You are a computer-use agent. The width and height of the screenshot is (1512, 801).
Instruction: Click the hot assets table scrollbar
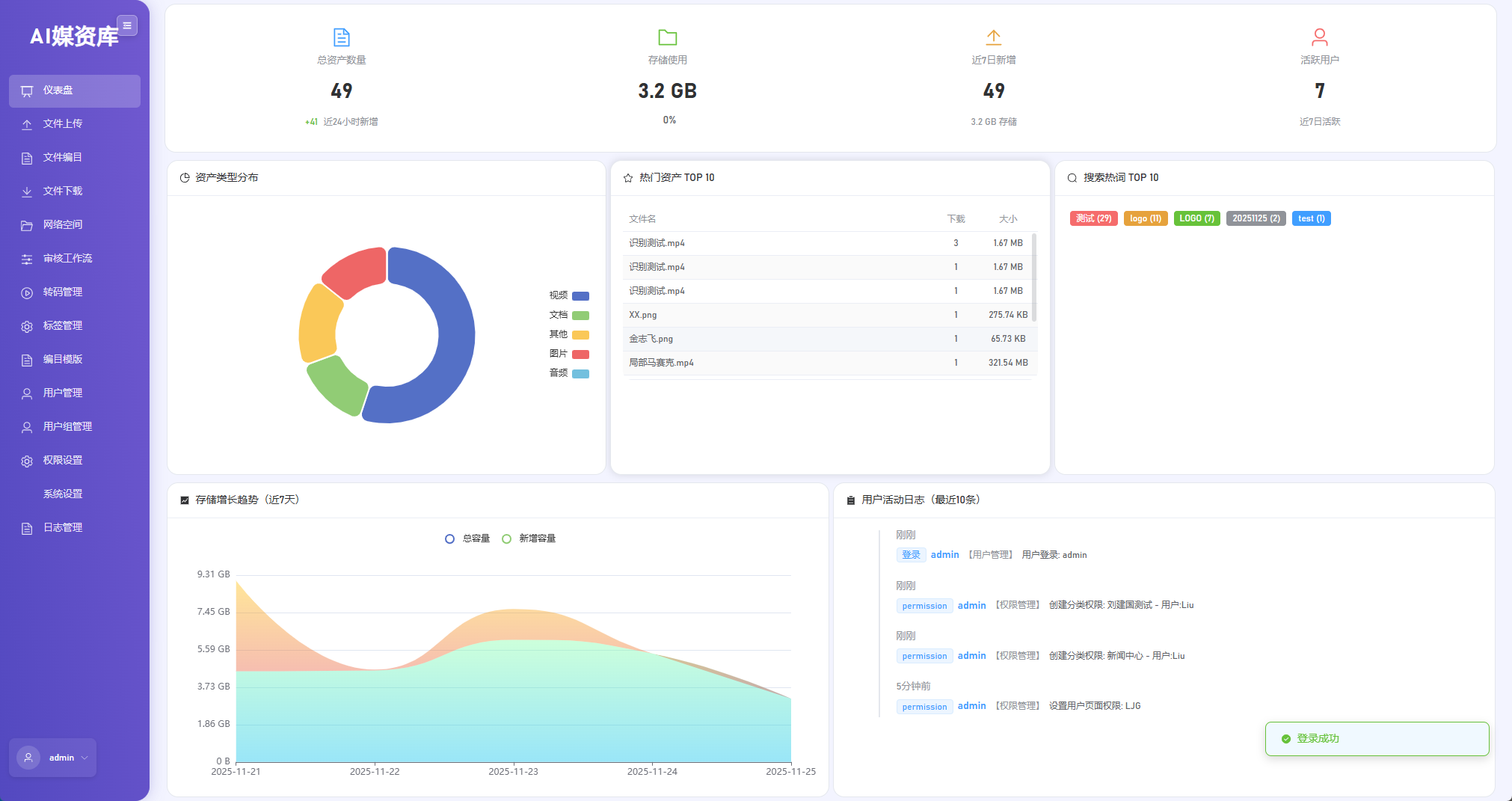click(1034, 277)
